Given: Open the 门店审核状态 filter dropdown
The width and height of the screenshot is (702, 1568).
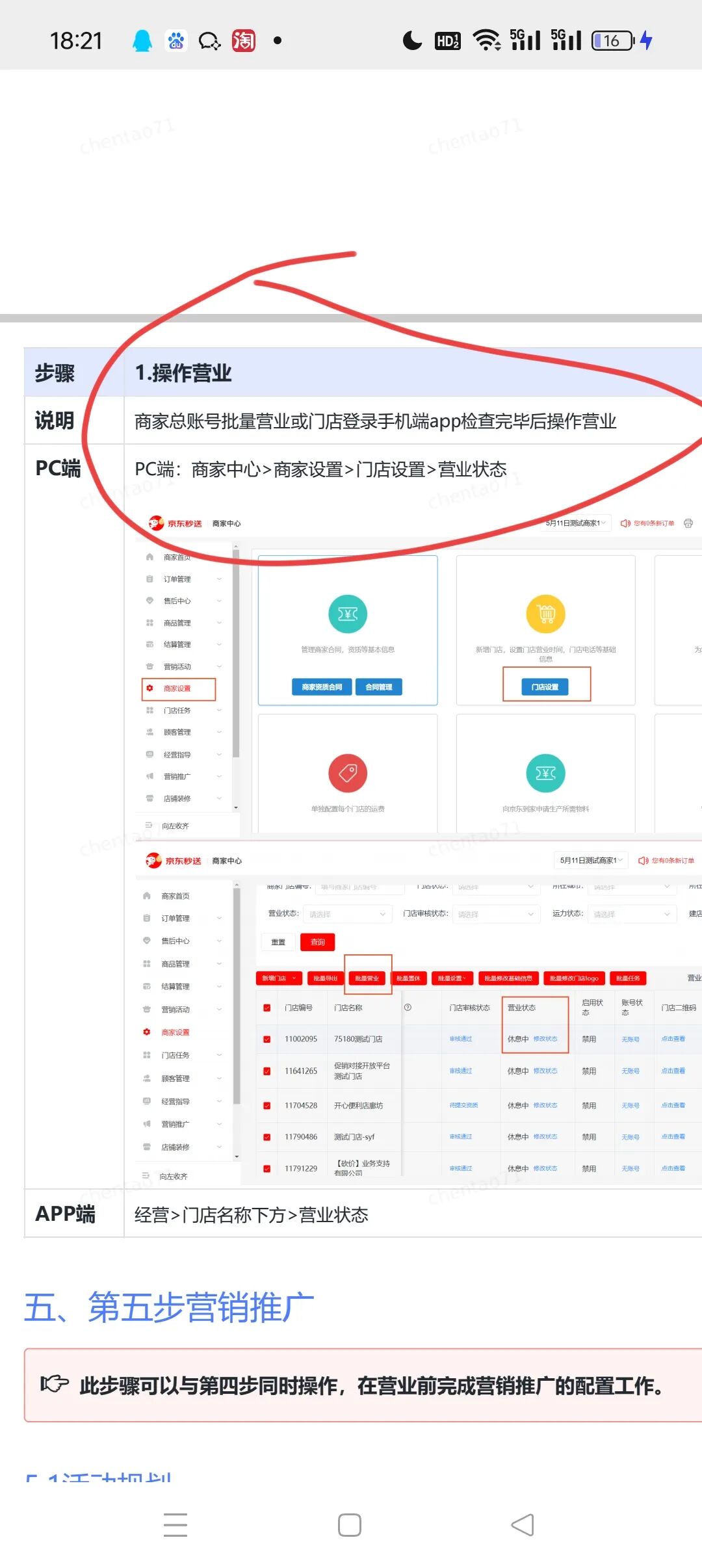Looking at the screenshot, I should tap(496, 914).
